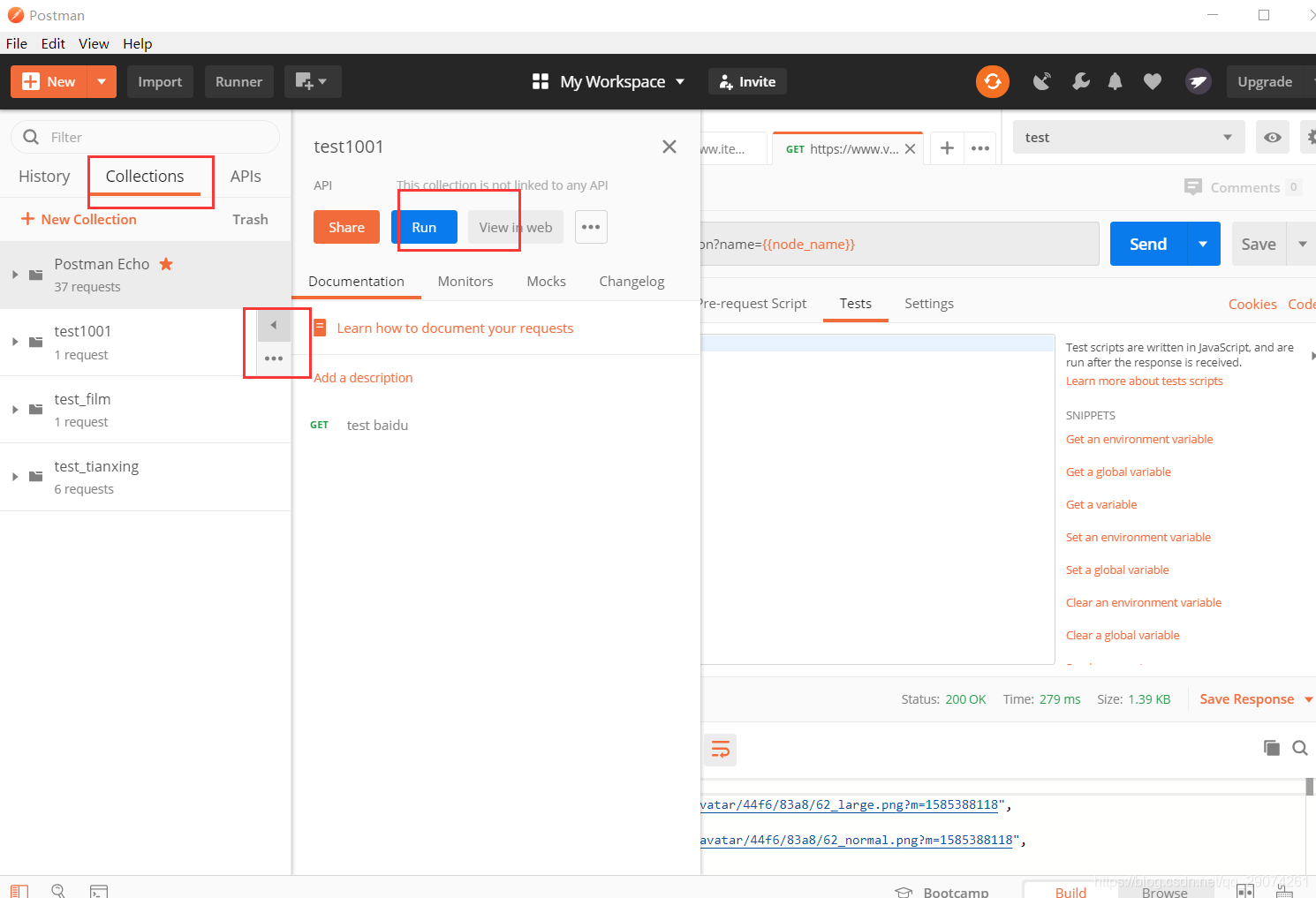Expand the test_film collection
This screenshot has height=898, width=1316.
pyautogui.click(x=15, y=410)
